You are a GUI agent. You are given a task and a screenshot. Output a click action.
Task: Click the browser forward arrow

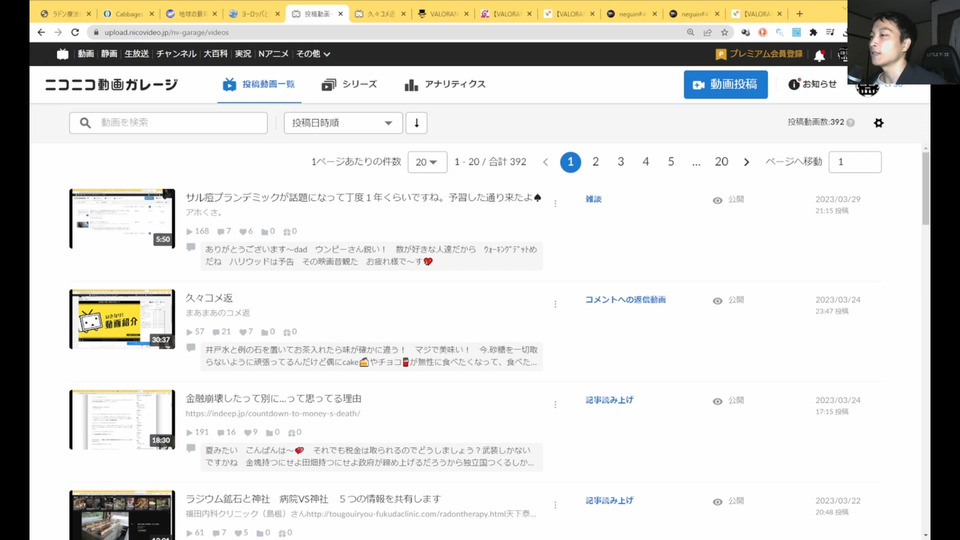coord(58,32)
